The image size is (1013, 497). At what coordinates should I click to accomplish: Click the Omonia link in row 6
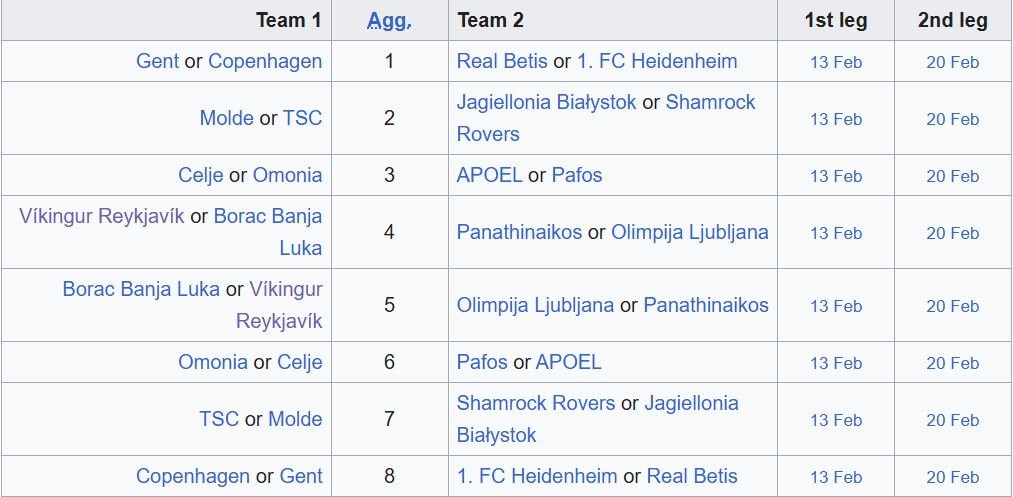[x=212, y=362]
